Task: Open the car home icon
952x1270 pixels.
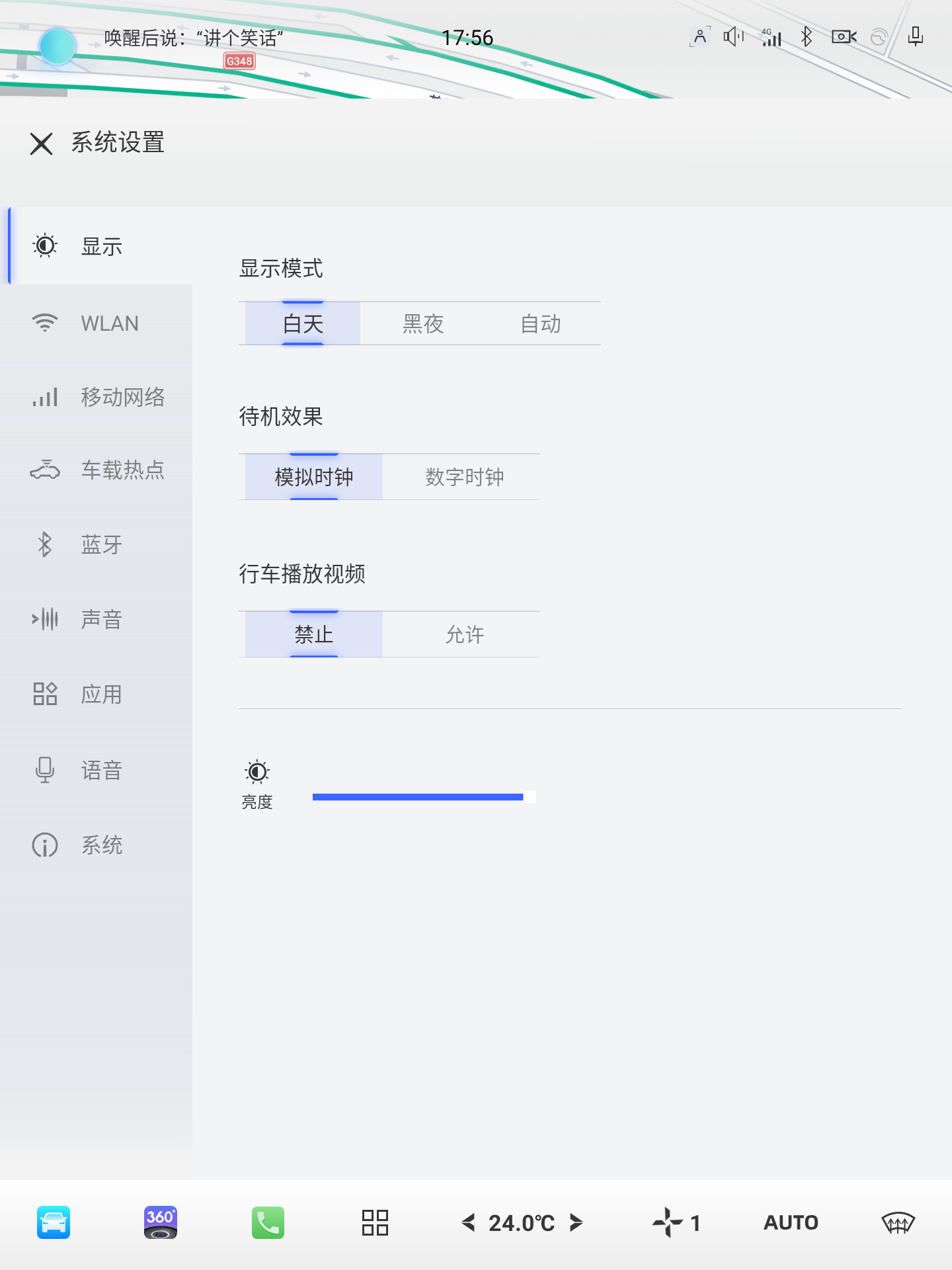Action: click(54, 1222)
